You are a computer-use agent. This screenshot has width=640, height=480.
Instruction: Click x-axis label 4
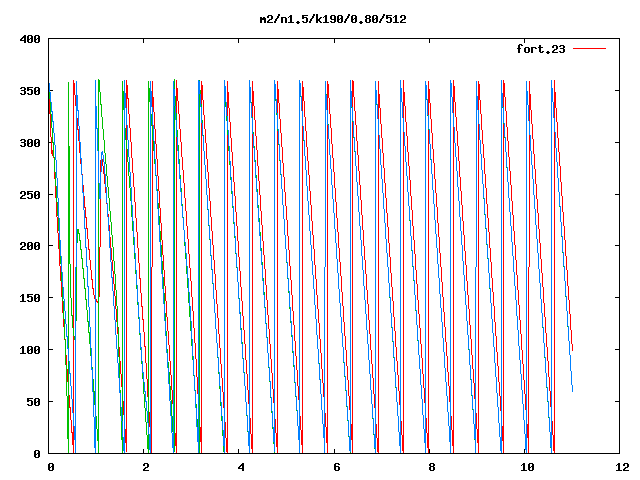[241, 467]
